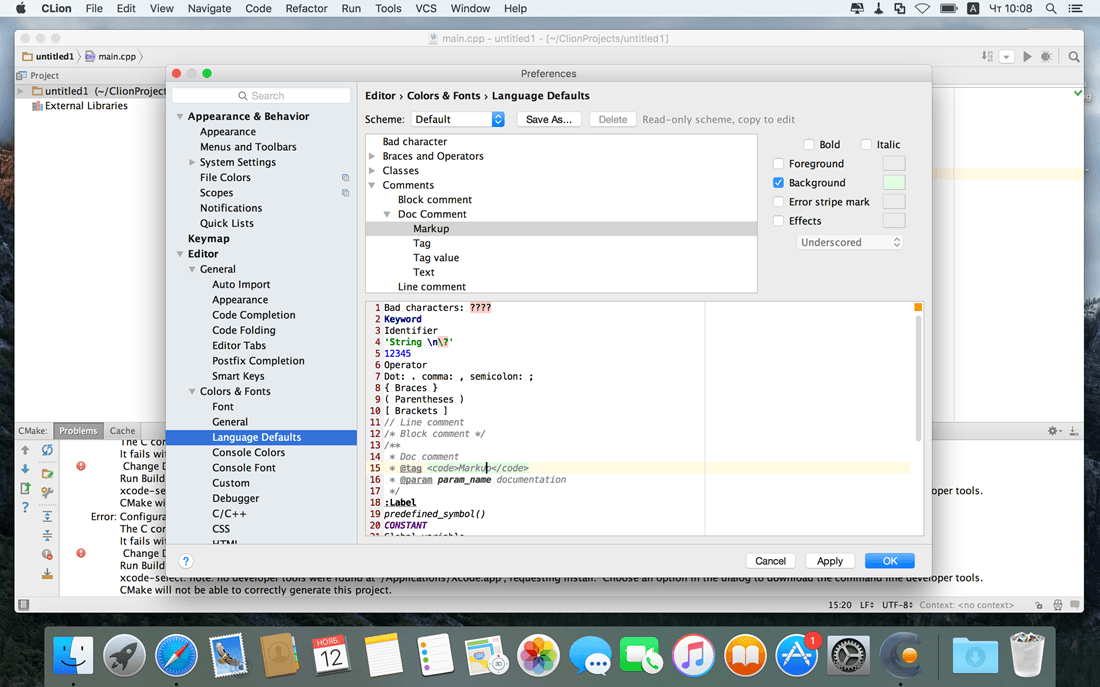Click the blue question mark in CMake panel
Image resolution: width=1100 pixels, height=687 pixels.
click(25, 507)
